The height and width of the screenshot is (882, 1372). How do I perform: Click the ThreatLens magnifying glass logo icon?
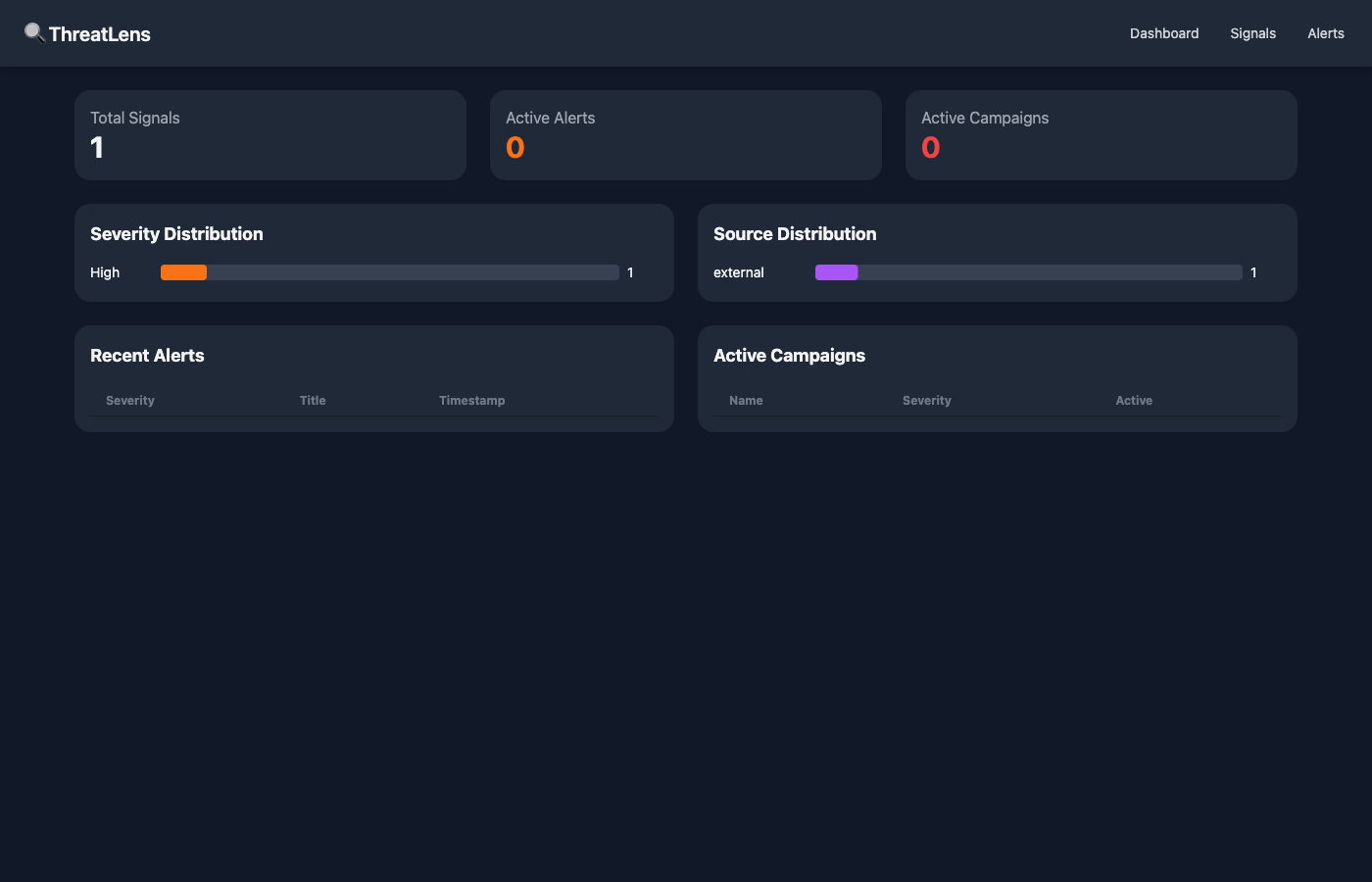pyautogui.click(x=34, y=33)
